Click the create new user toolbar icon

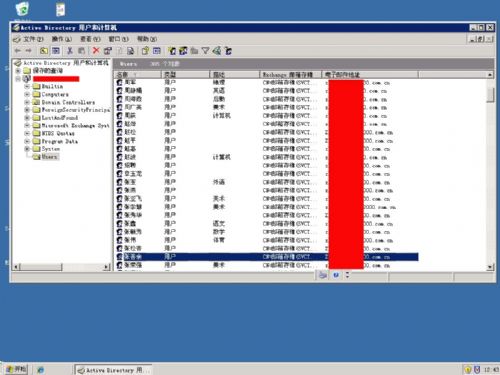(x=172, y=51)
